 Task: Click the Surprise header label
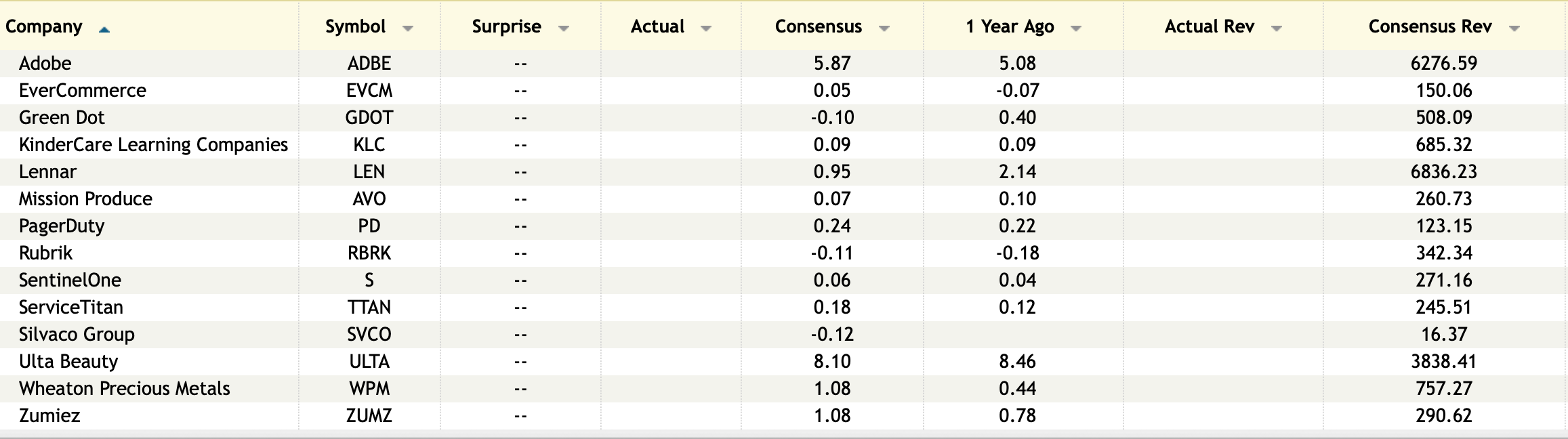coord(506,26)
